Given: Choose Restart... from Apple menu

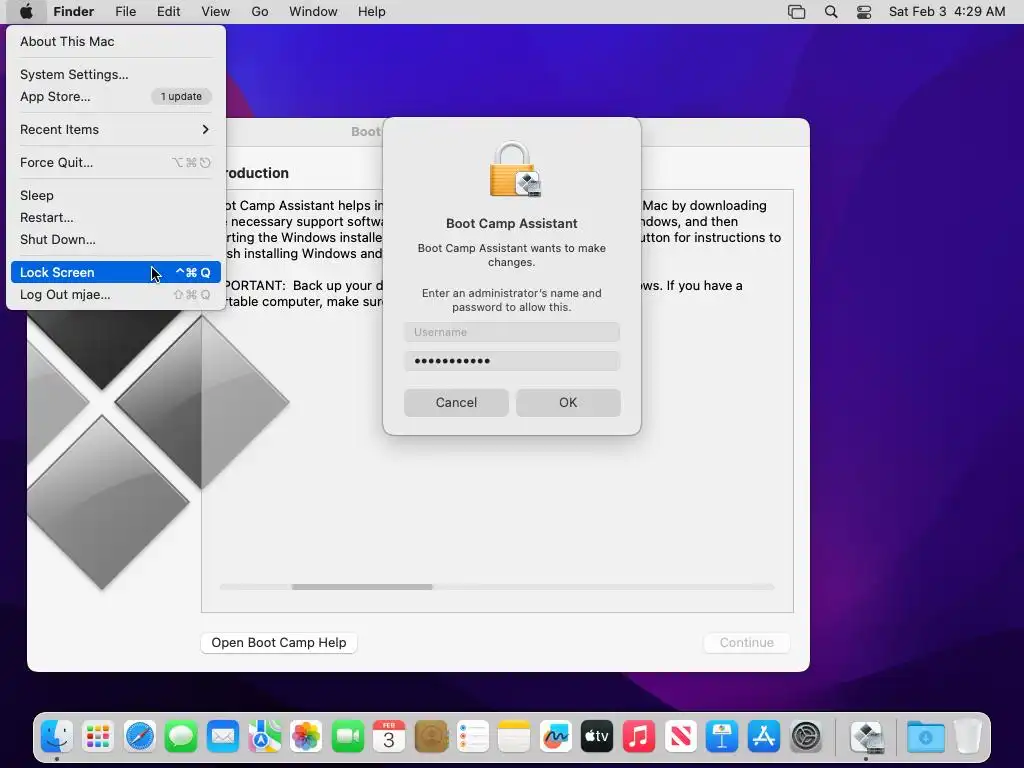Looking at the screenshot, I should 116,217.
